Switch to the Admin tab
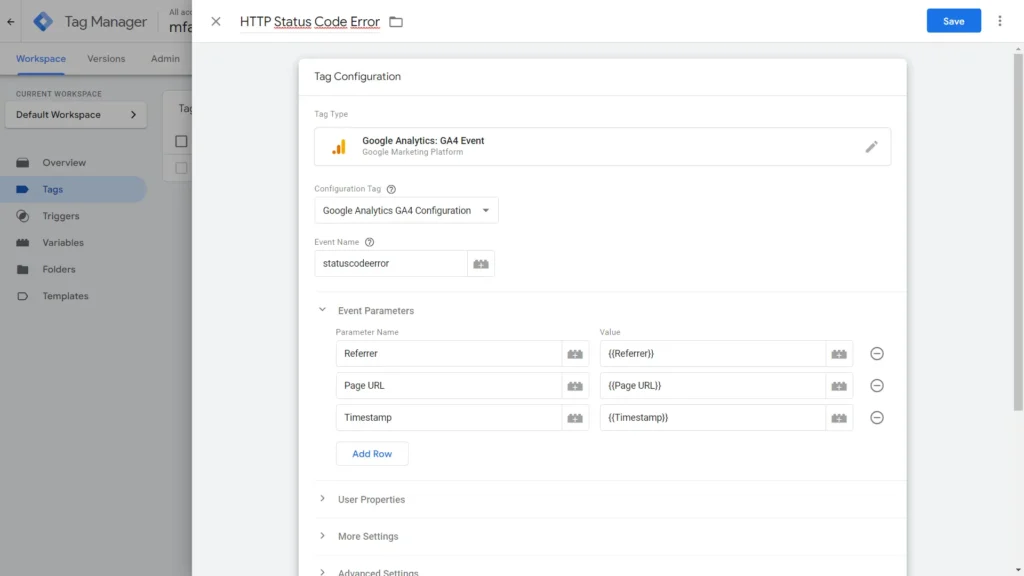 click(x=166, y=59)
